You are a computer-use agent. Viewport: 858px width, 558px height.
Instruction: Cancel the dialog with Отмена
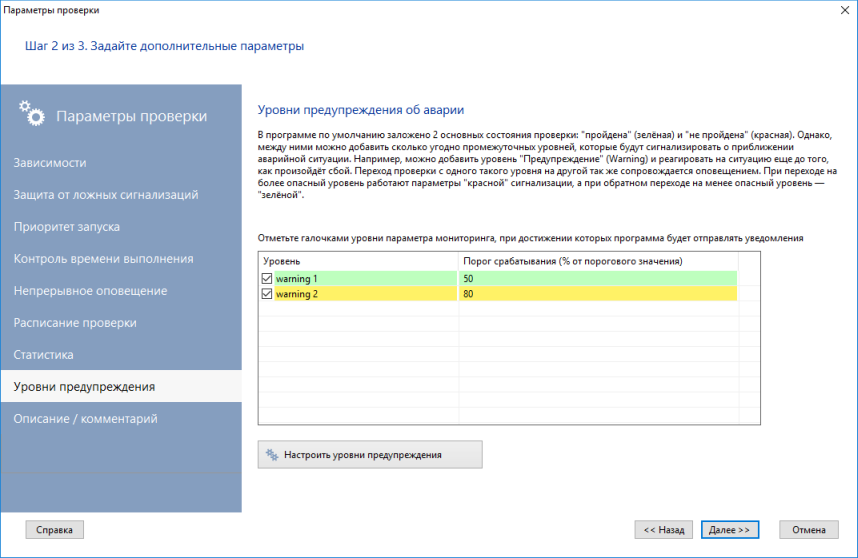[808, 529]
